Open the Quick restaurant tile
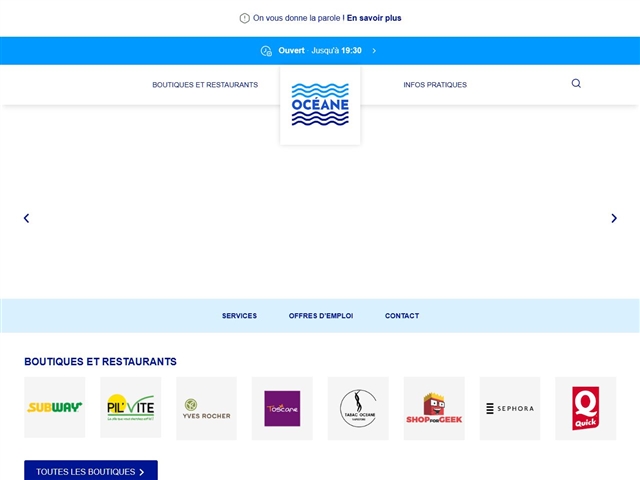640x480 pixels. click(586, 408)
